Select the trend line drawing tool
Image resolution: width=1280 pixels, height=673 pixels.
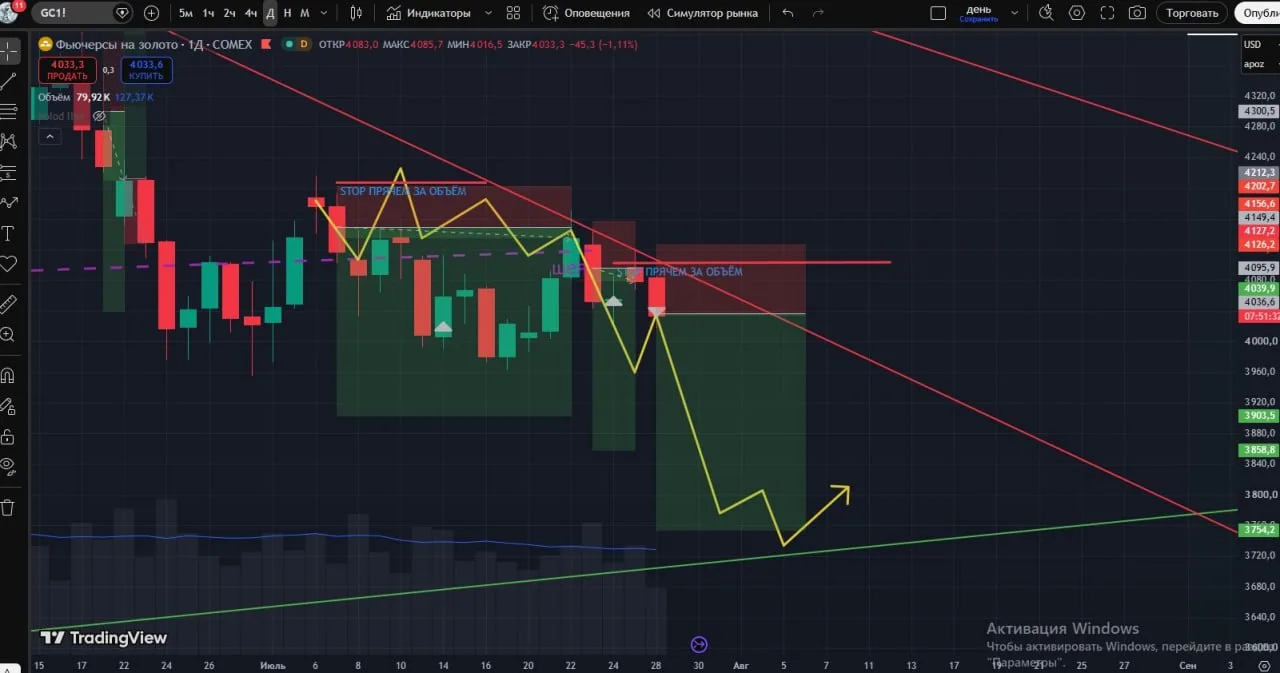tap(9, 82)
